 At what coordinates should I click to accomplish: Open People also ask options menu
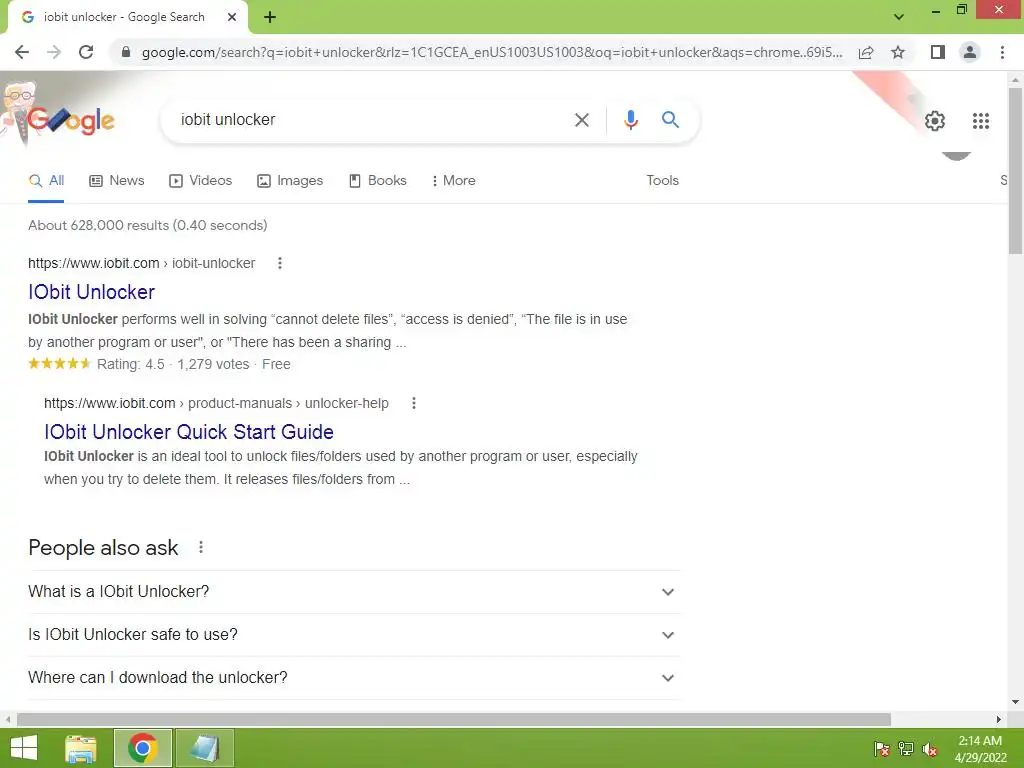(x=201, y=547)
